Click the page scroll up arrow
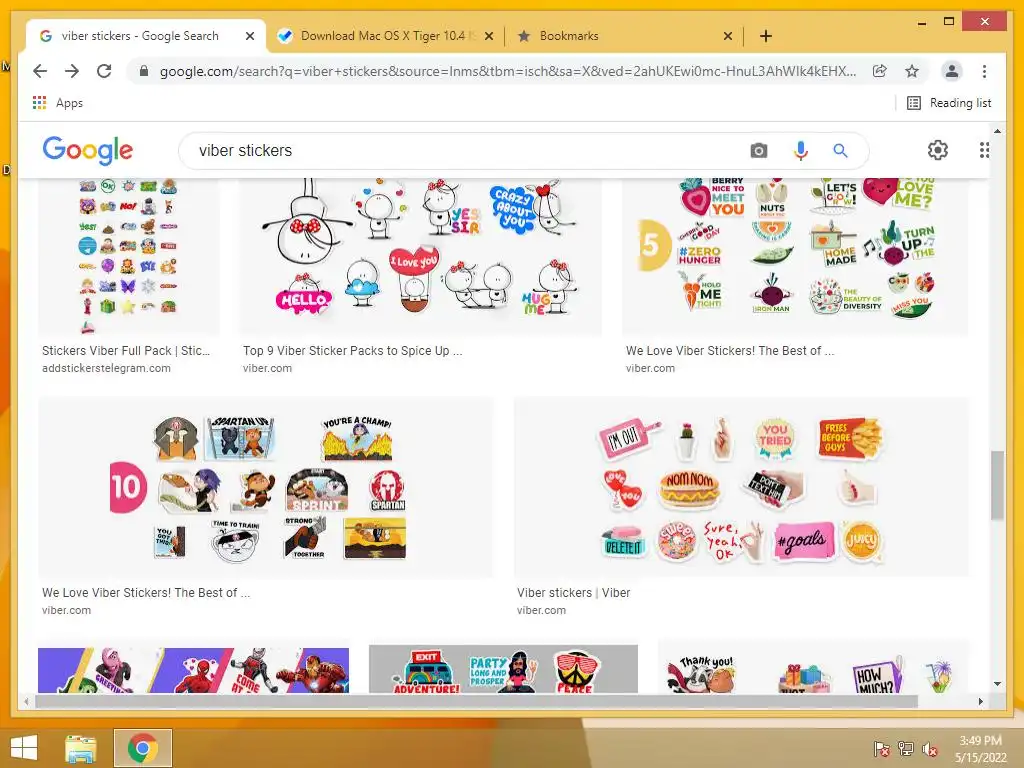The width and height of the screenshot is (1024, 768). point(997,131)
